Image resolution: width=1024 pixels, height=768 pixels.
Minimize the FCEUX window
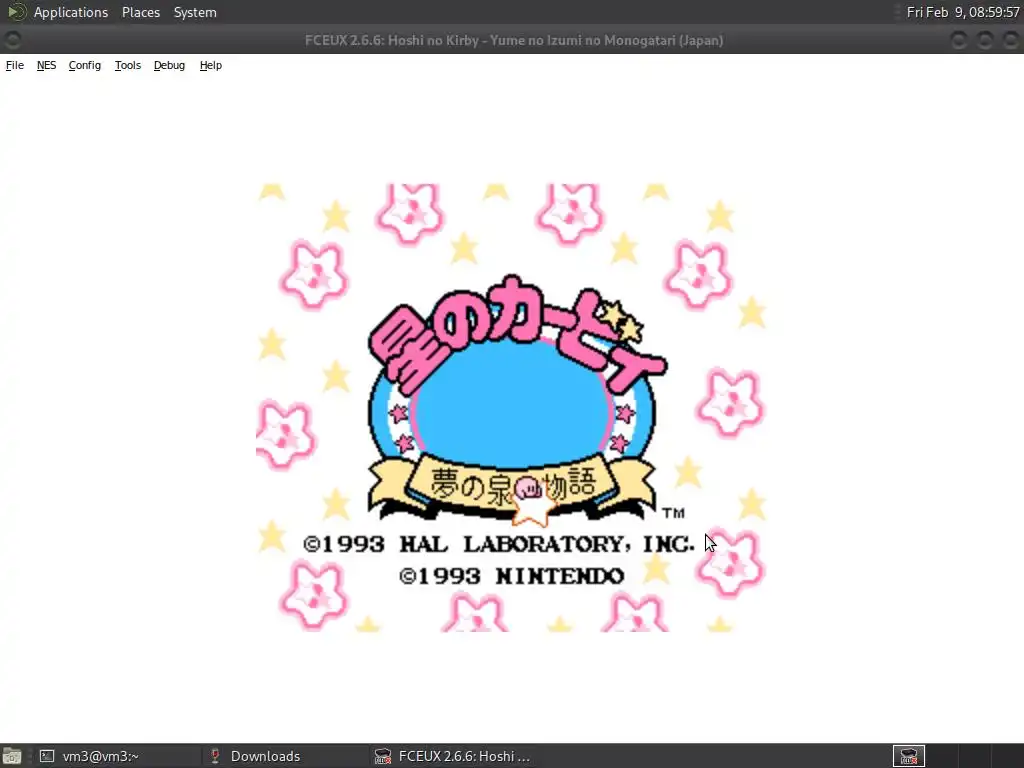(x=959, y=40)
